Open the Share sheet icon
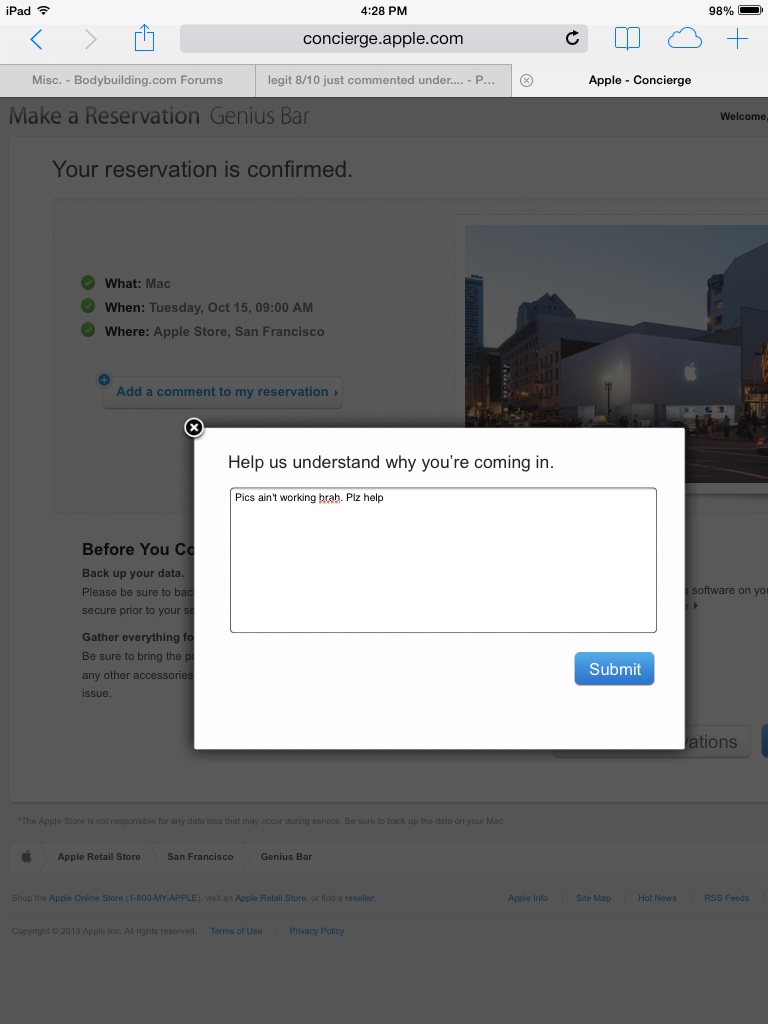768x1024 pixels. pos(144,38)
